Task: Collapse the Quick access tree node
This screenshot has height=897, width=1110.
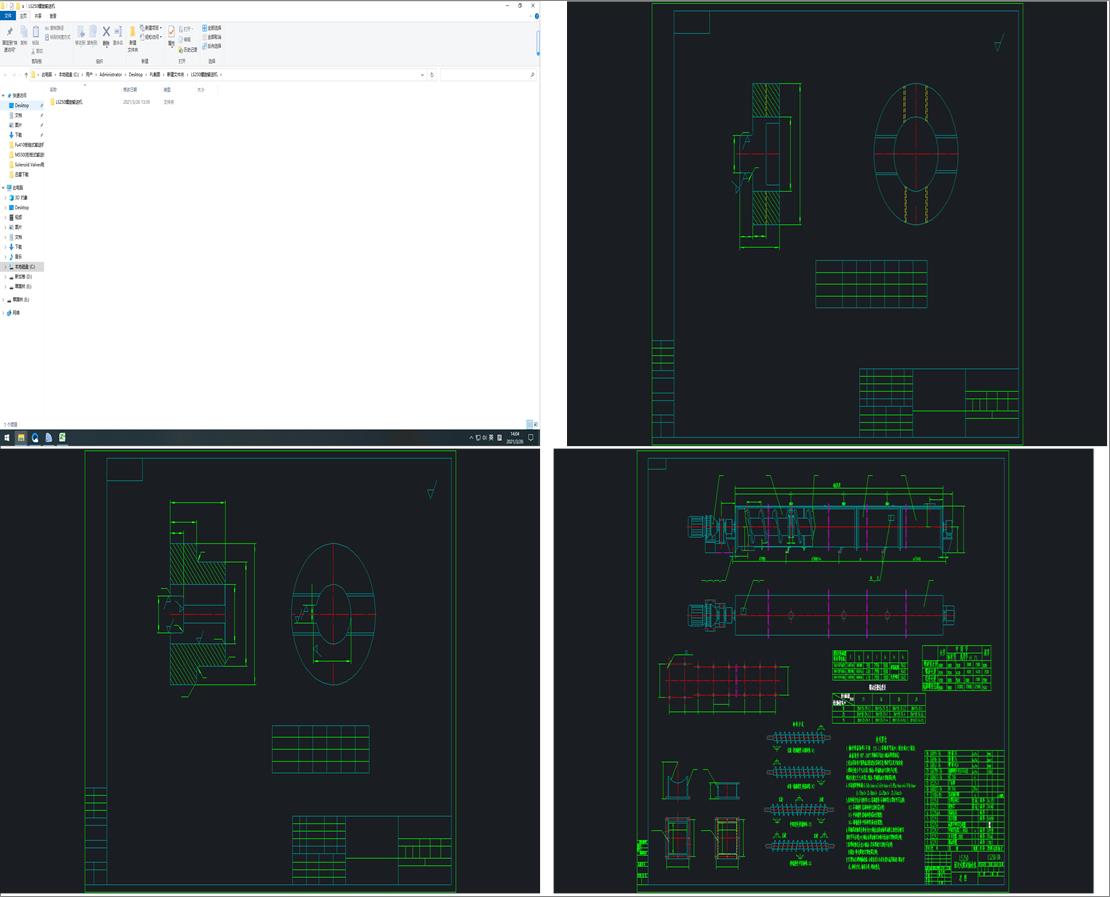Action: (x=4, y=96)
